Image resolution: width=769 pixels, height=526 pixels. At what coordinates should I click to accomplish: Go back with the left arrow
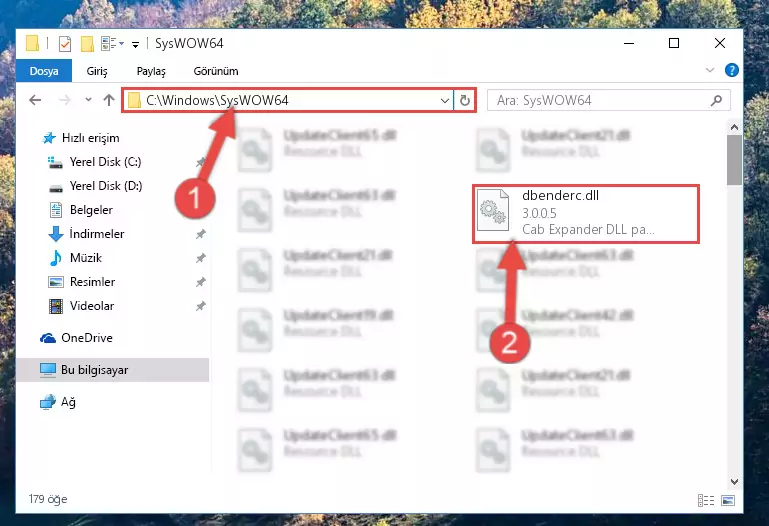pos(35,100)
